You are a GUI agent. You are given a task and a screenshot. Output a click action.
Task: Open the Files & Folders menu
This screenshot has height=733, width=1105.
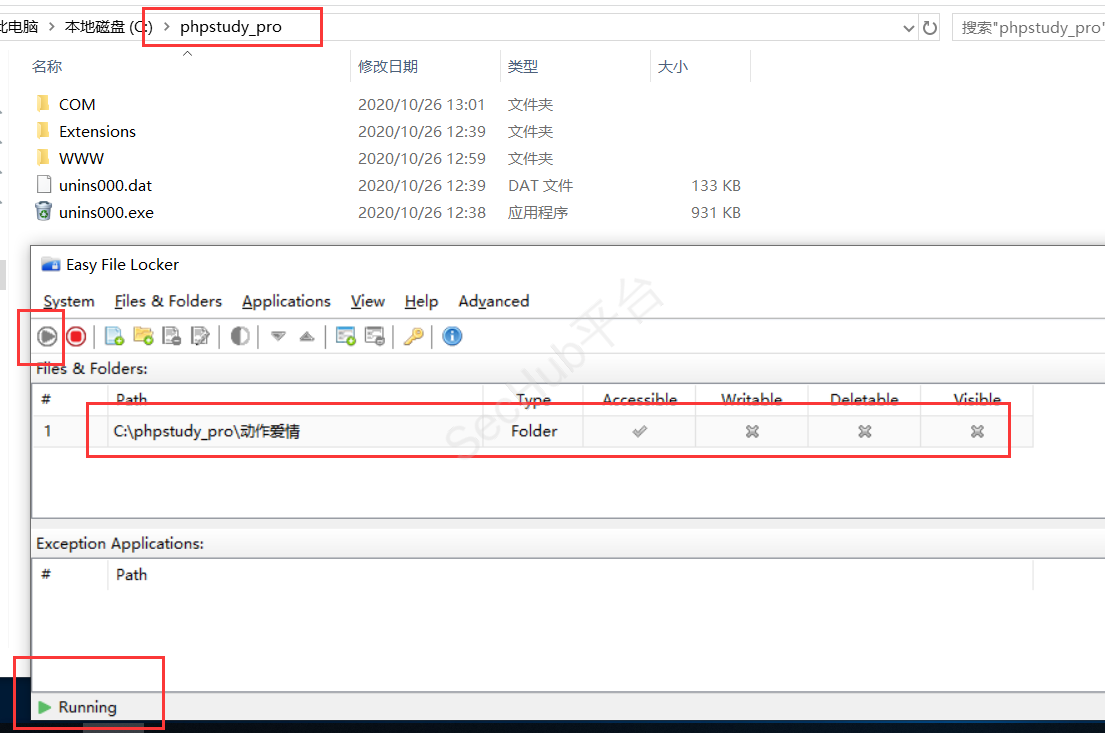[168, 301]
